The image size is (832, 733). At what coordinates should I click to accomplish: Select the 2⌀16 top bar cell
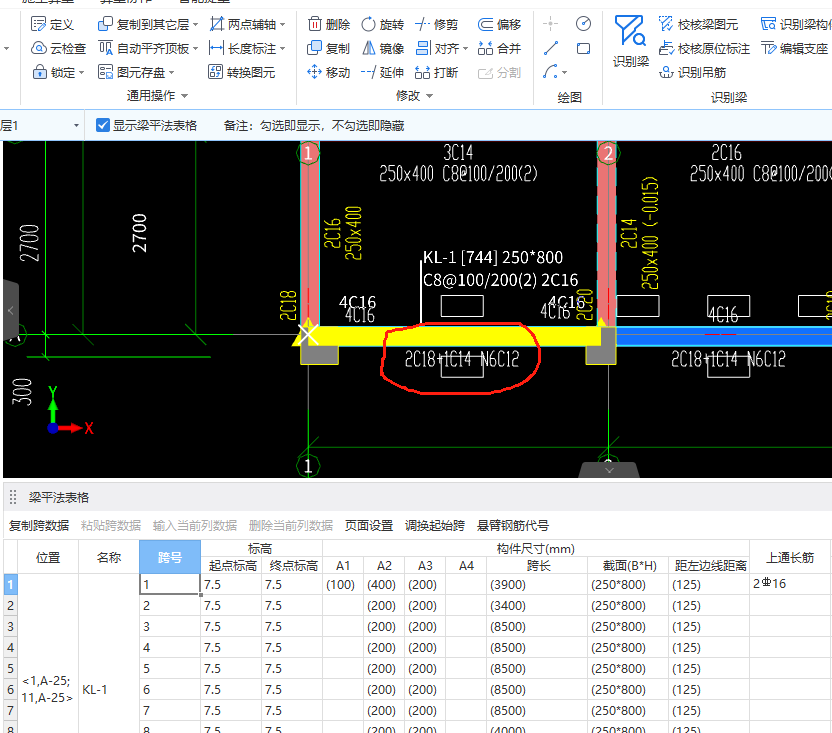click(x=790, y=584)
